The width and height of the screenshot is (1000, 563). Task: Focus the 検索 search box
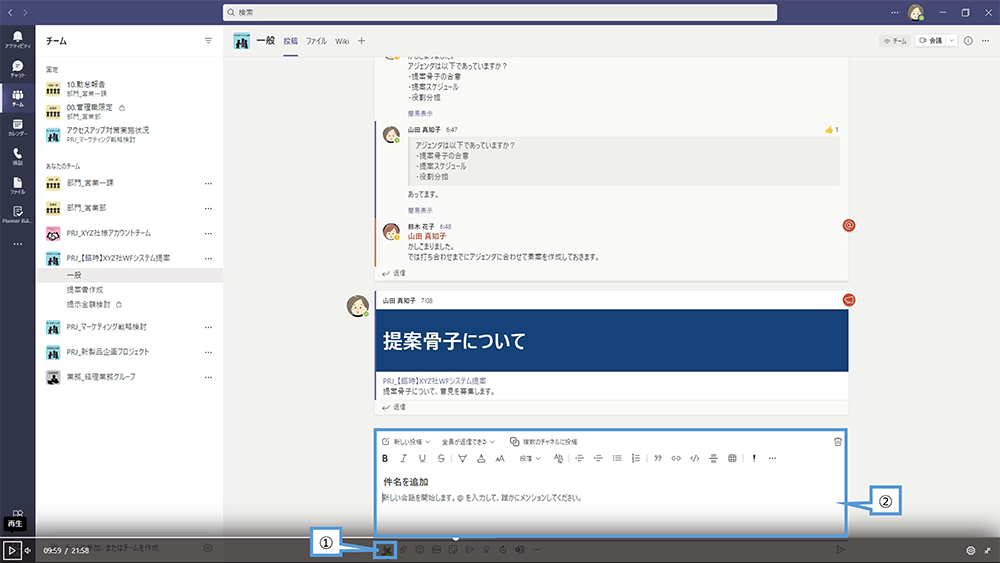tap(500, 12)
